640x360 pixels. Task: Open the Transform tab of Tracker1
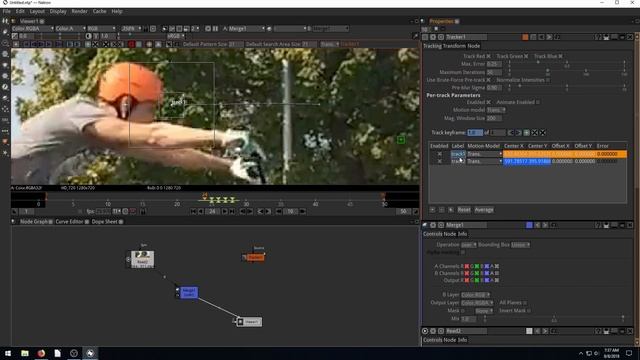(x=453, y=46)
